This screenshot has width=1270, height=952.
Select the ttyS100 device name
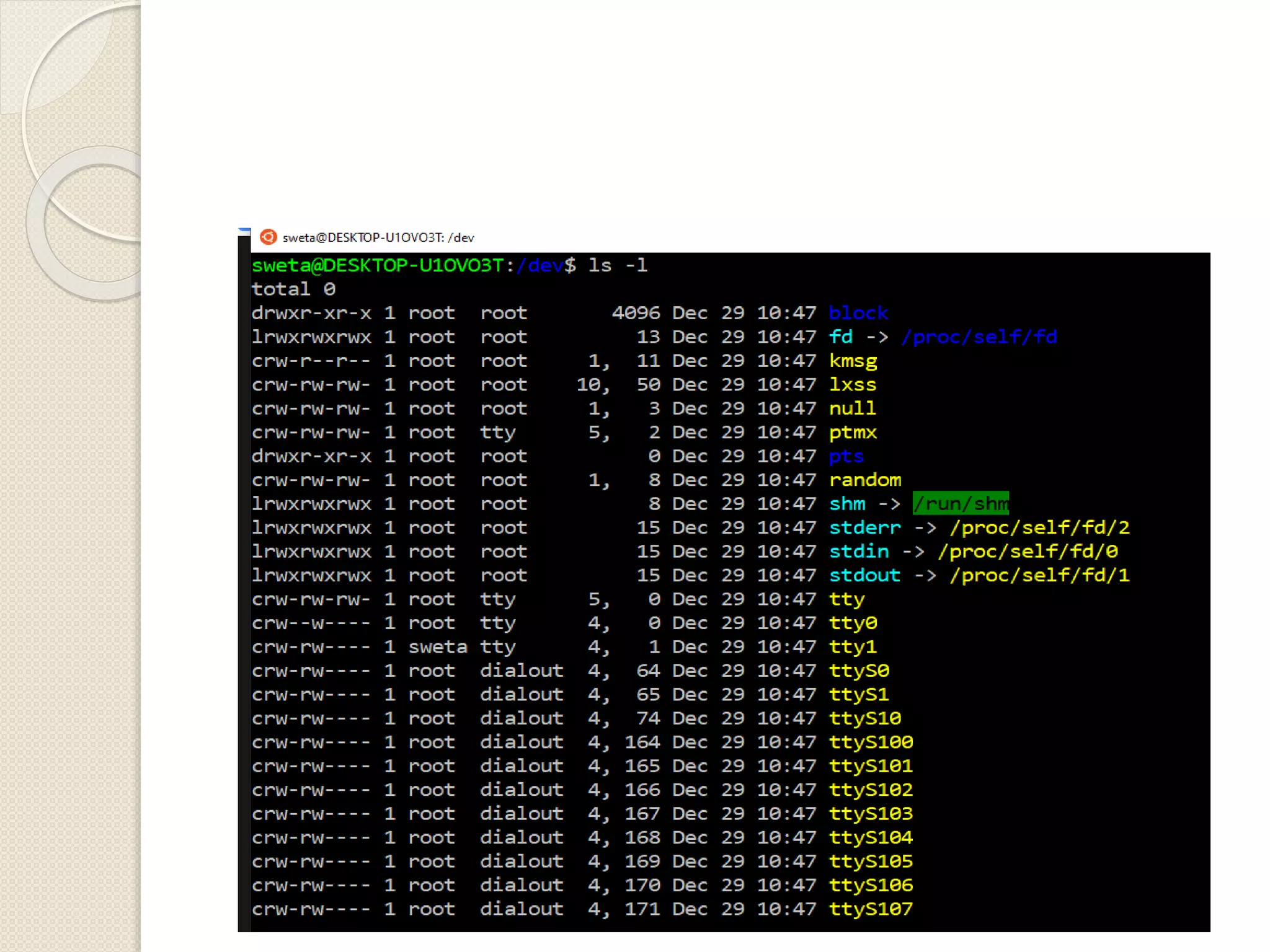click(x=871, y=743)
